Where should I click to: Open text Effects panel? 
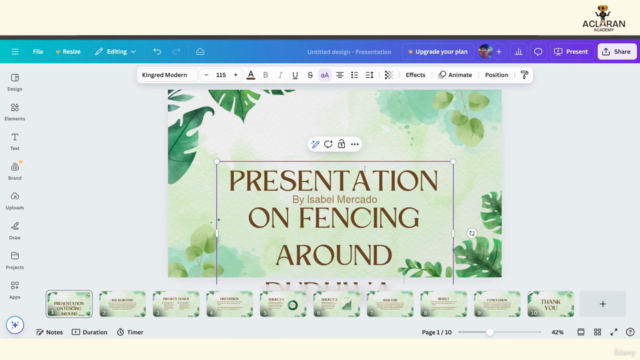tap(415, 75)
